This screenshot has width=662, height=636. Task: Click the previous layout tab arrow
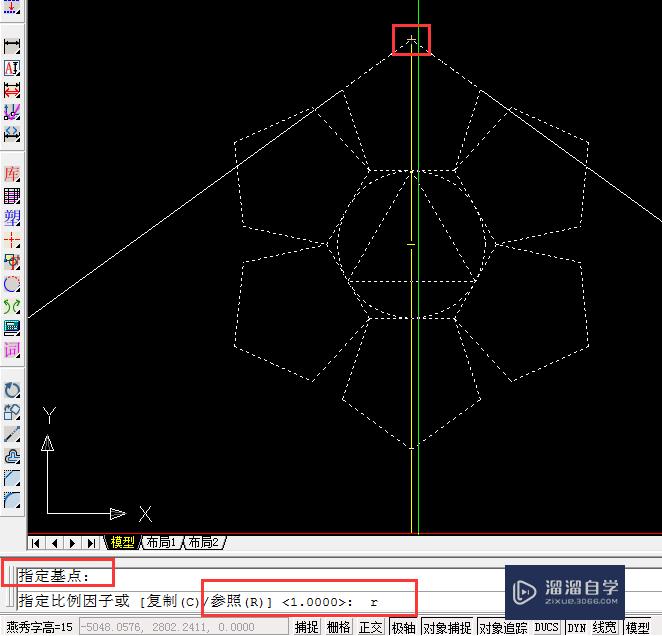coord(54,543)
